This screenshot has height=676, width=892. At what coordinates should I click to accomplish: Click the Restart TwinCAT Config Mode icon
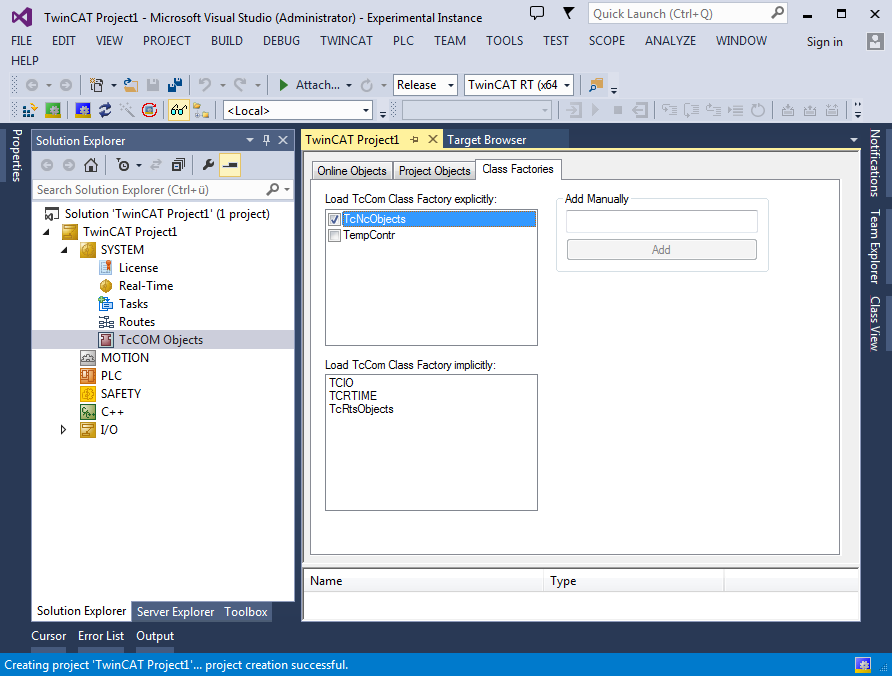click(x=83, y=110)
